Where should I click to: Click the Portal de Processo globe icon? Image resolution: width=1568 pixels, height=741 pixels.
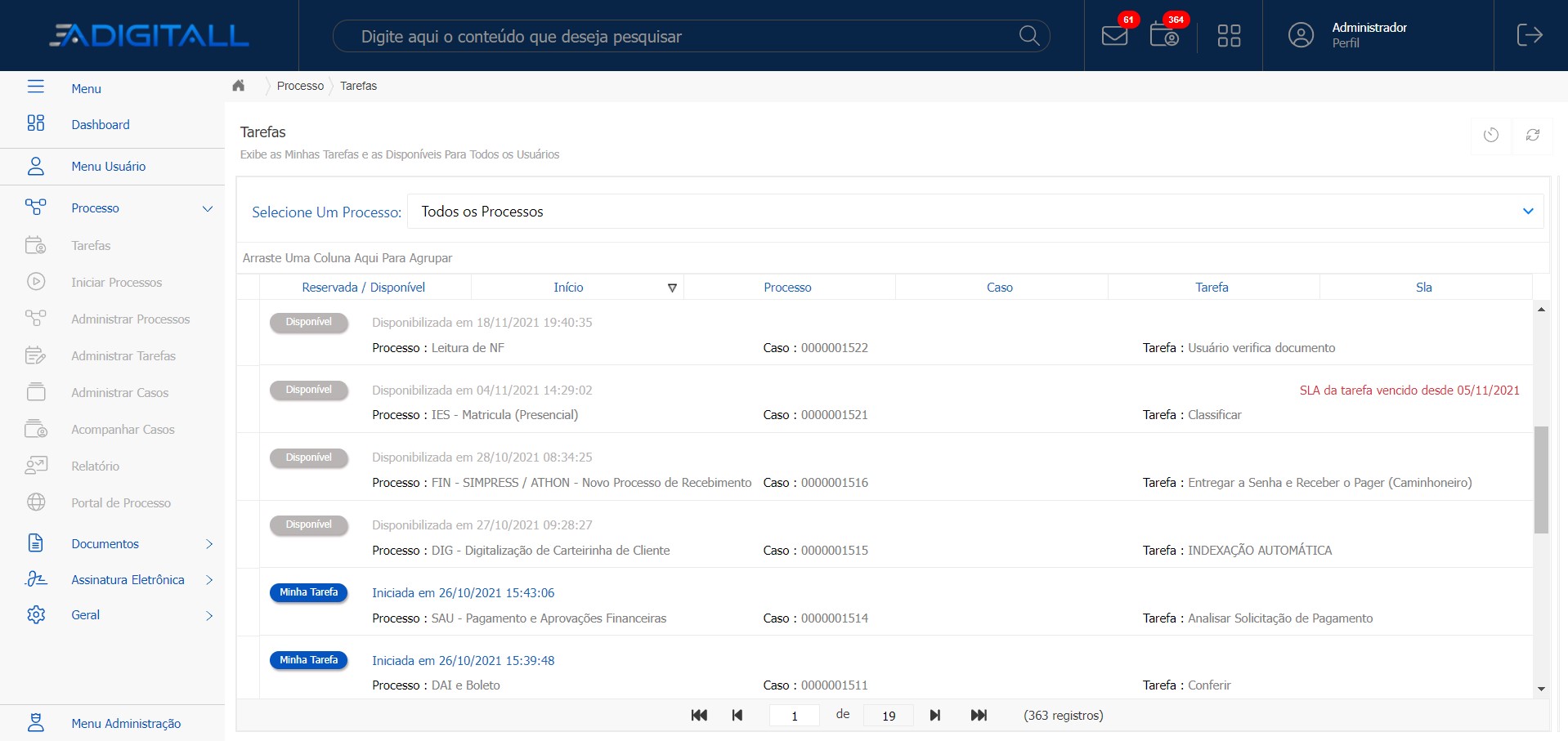pos(36,502)
